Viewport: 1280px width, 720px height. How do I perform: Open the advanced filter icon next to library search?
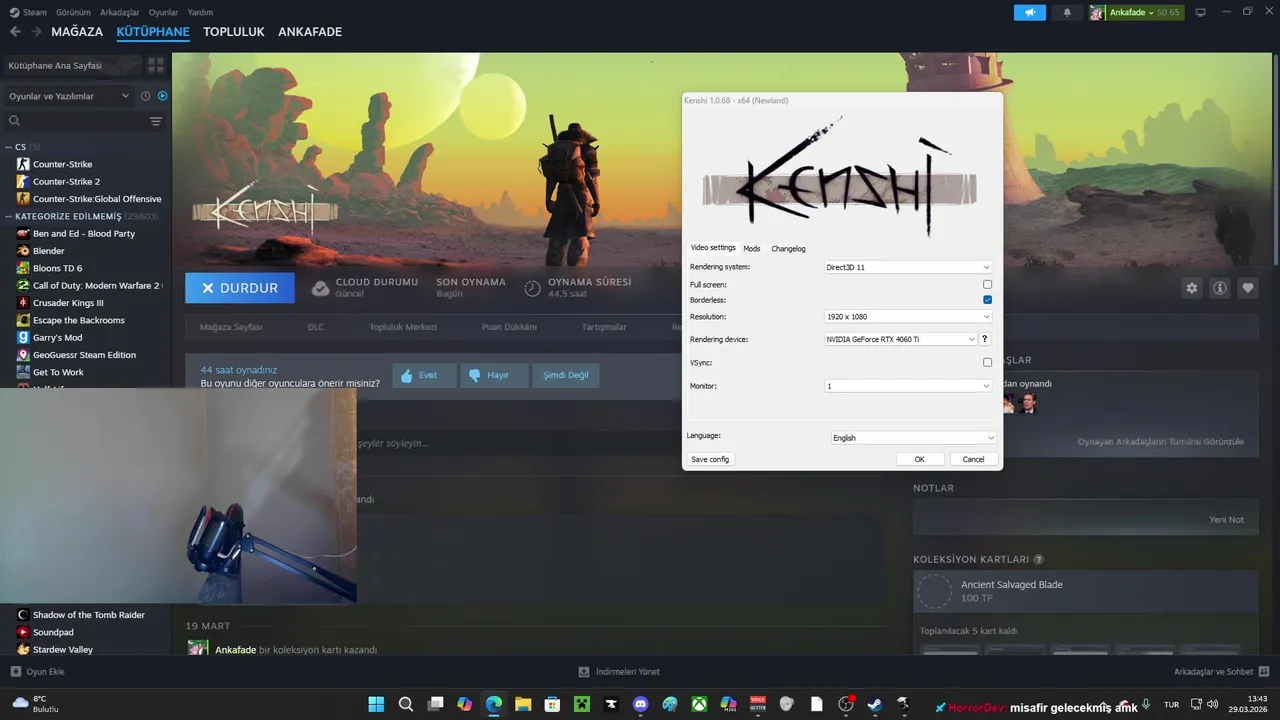coord(156,121)
